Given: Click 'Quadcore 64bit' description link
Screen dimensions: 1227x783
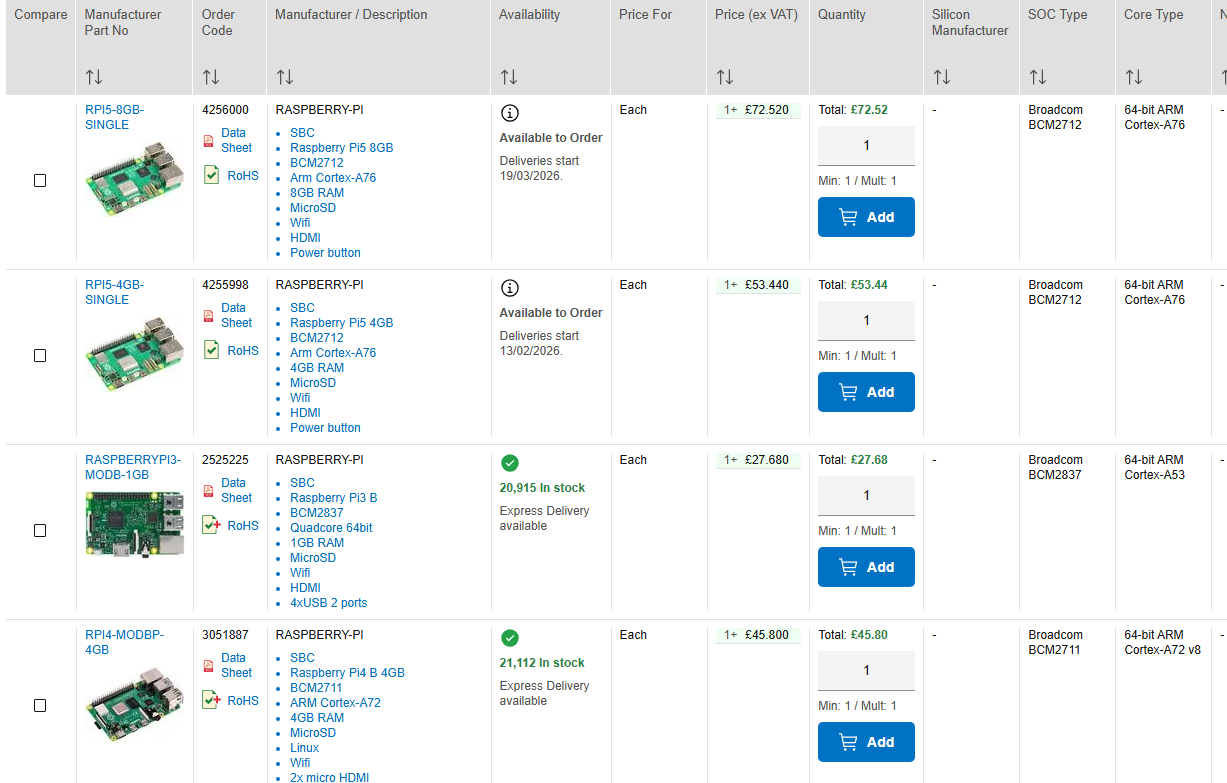Looking at the screenshot, I should point(331,528).
